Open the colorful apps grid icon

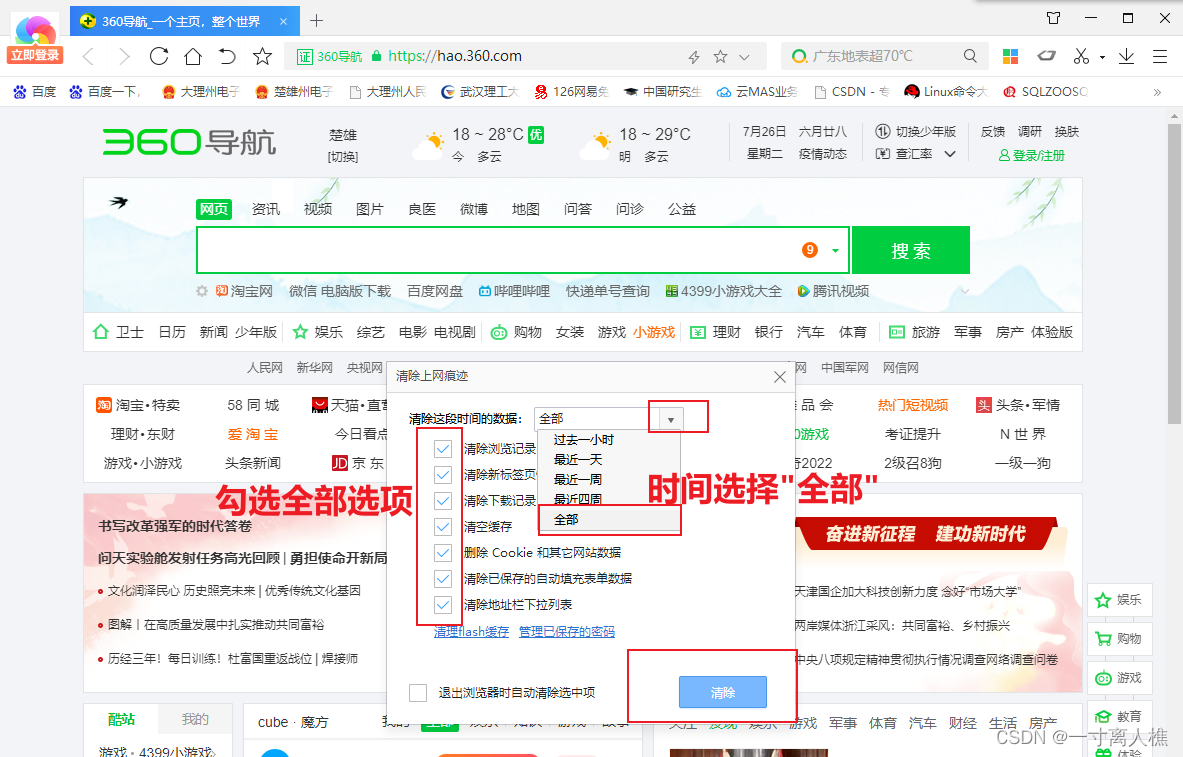pos(1010,56)
